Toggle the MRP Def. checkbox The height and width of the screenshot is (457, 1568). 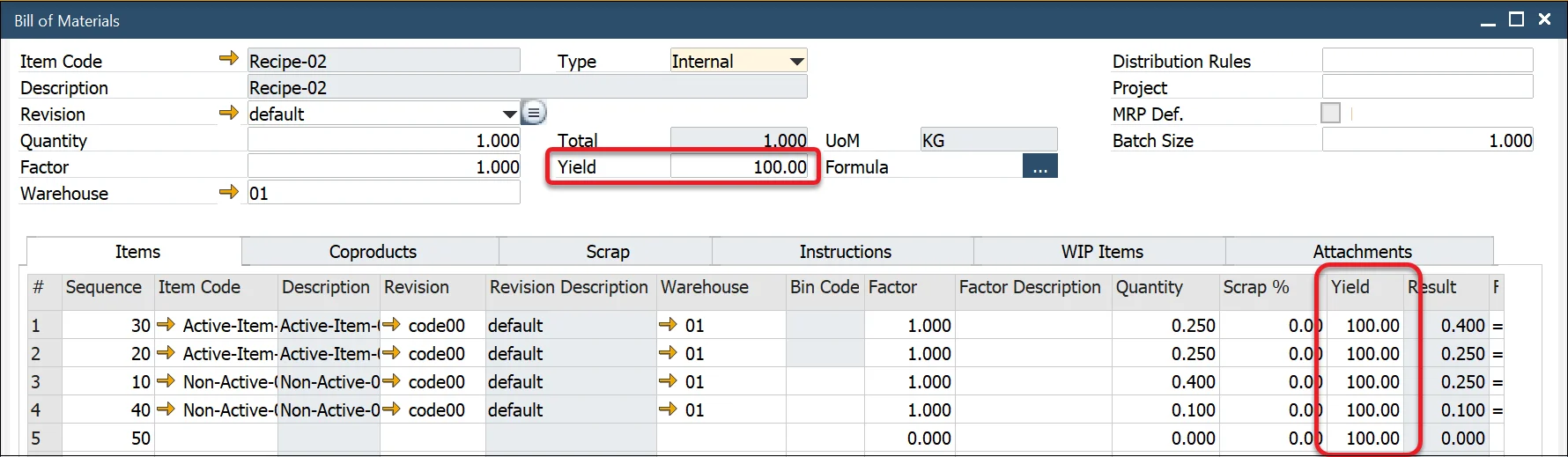coord(1330,114)
